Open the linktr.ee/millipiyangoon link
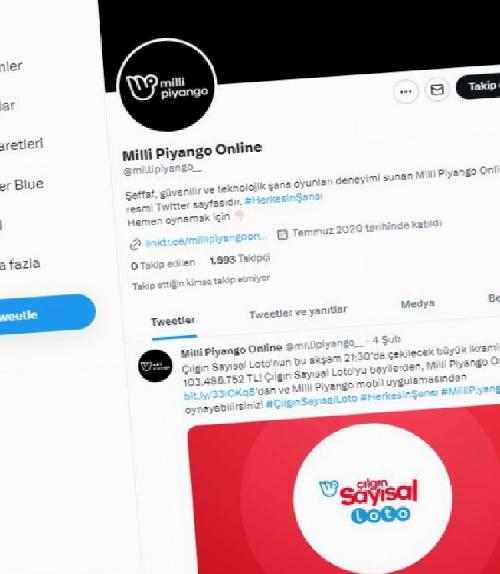Image resolution: width=500 pixels, height=574 pixels. click(206, 240)
